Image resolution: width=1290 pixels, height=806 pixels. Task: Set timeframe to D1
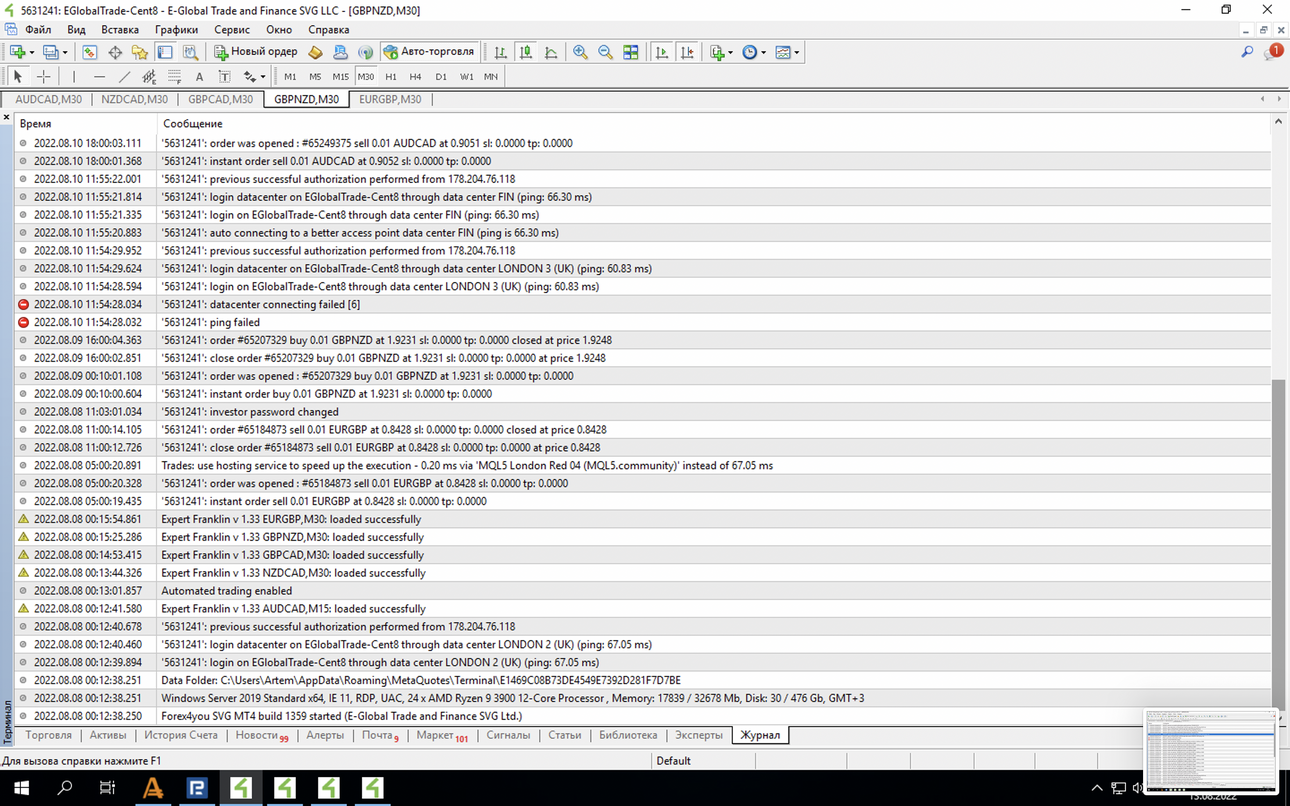point(441,76)
